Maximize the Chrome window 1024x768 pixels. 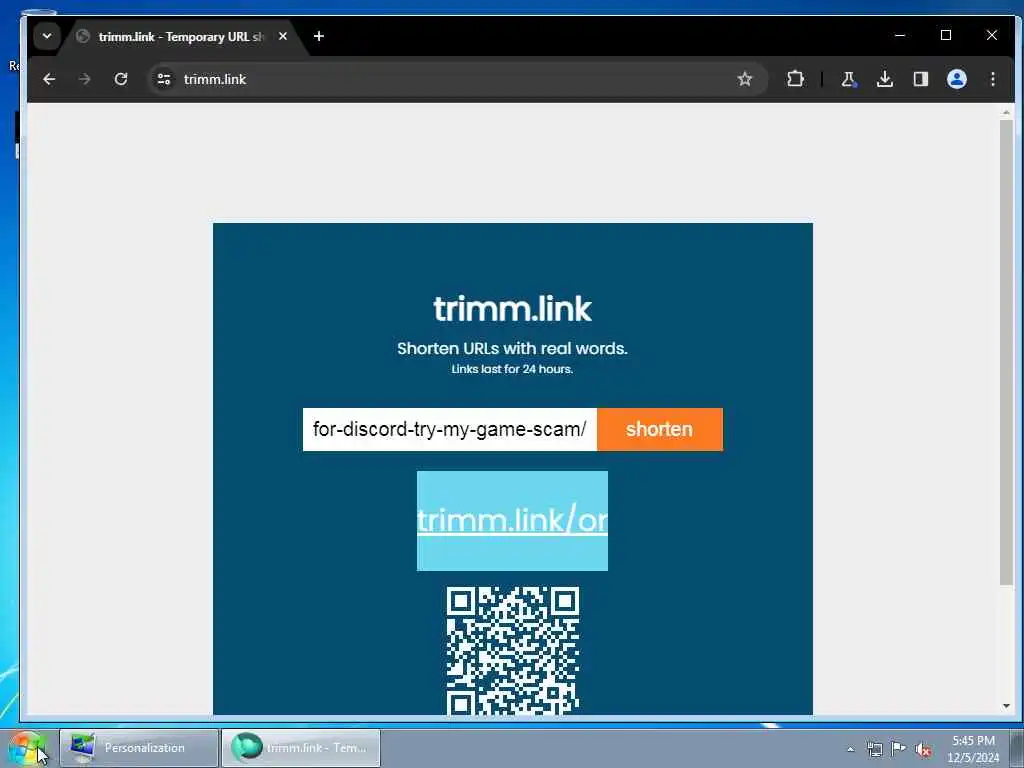point(946,35)
